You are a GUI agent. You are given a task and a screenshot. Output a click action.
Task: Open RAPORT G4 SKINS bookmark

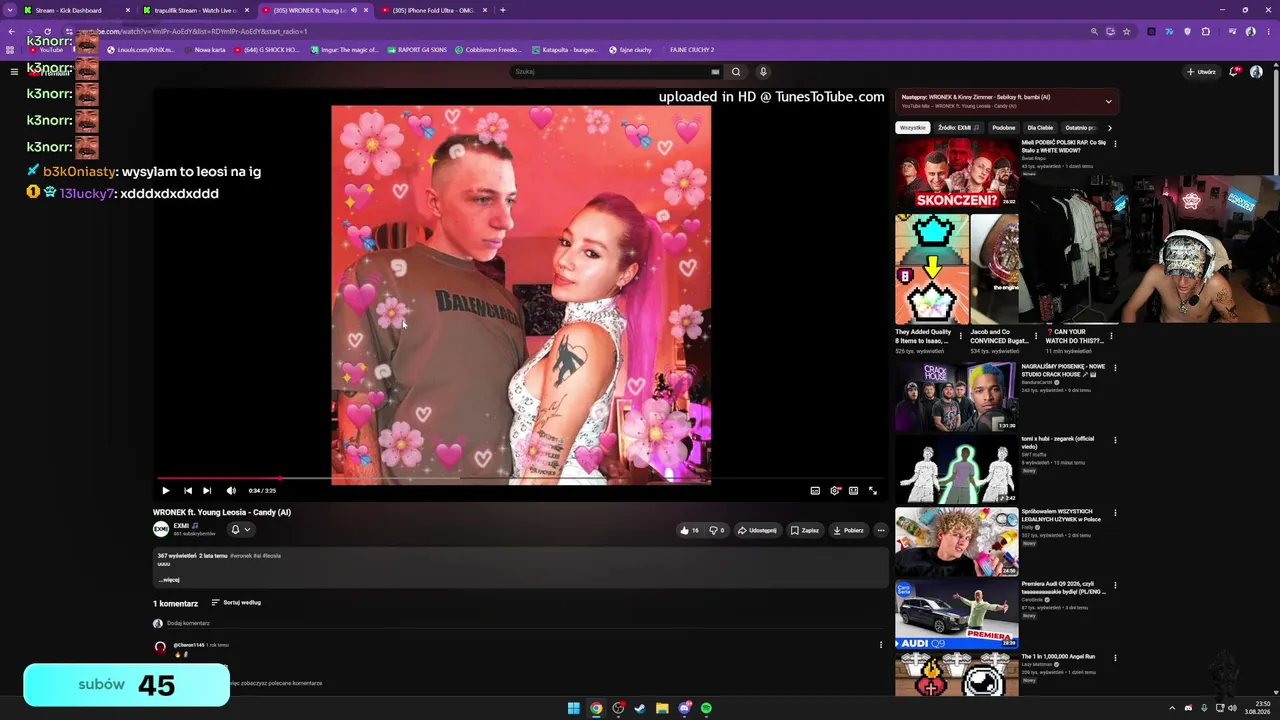click(x=416, y=50)
